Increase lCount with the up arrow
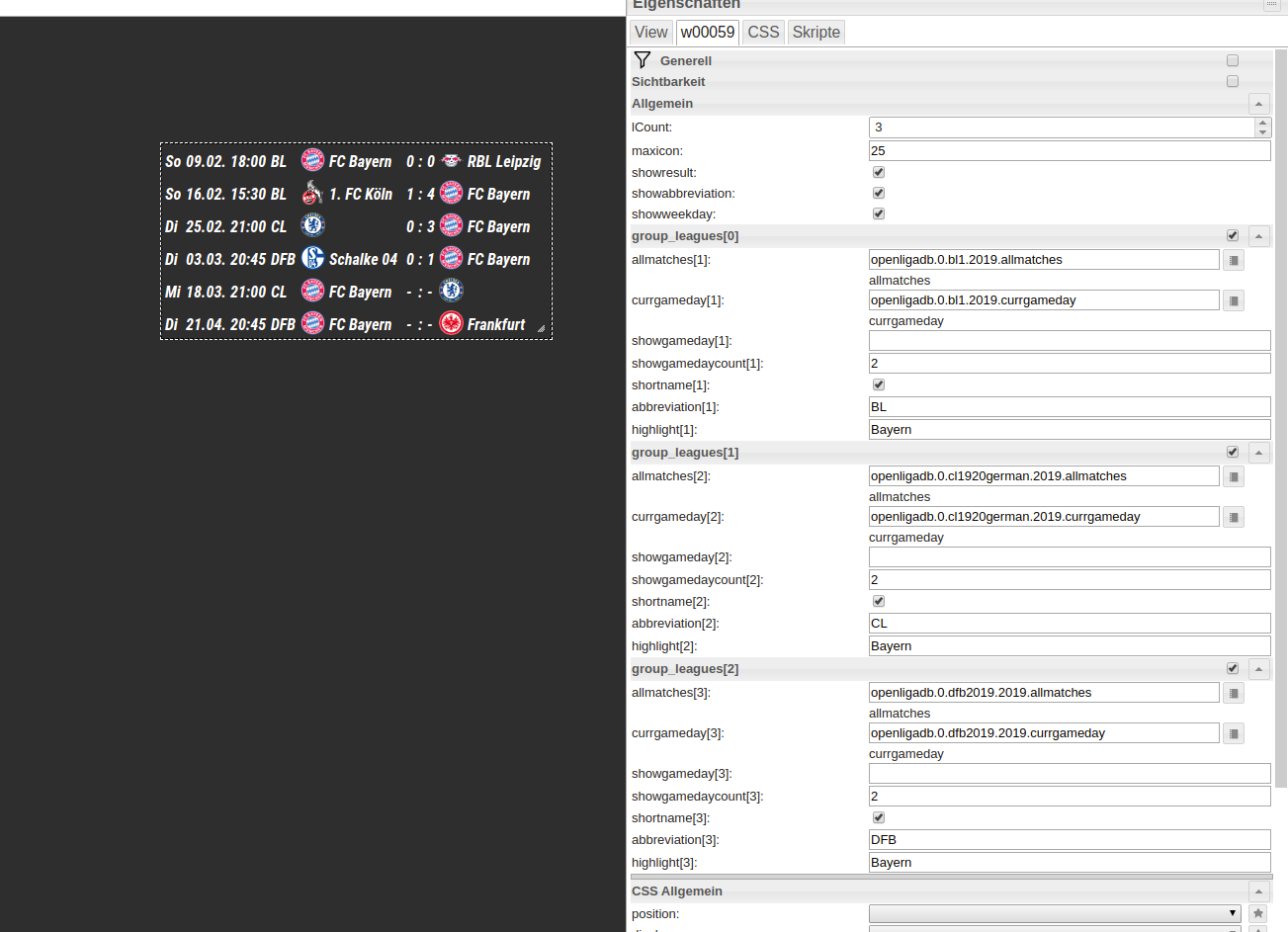This screenshot has width=1288, height=932. 1262,123
